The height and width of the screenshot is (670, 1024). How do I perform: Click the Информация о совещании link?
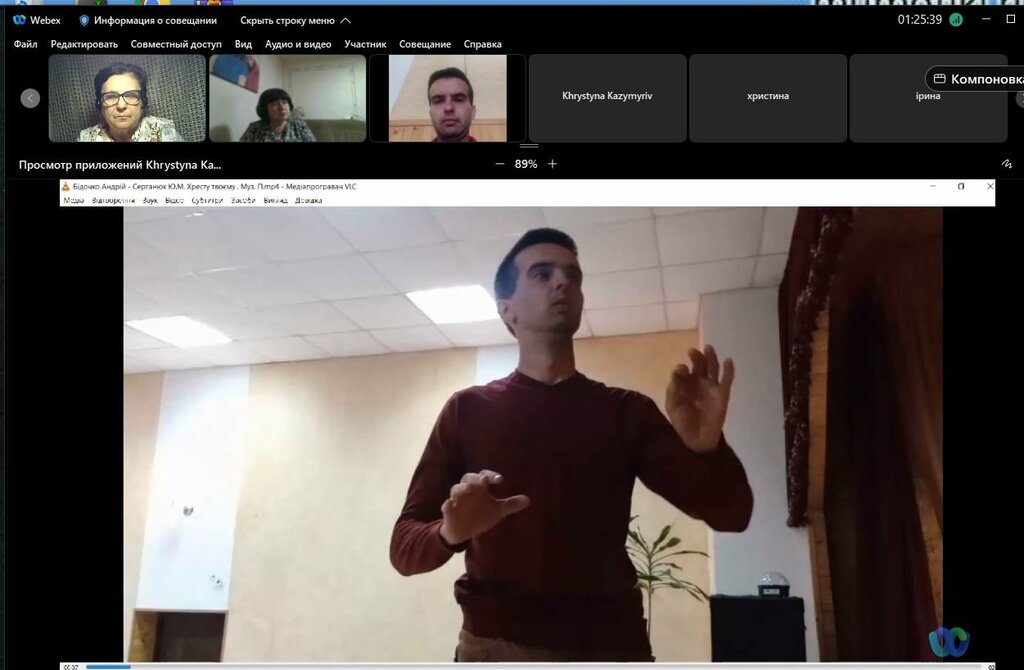155,20
